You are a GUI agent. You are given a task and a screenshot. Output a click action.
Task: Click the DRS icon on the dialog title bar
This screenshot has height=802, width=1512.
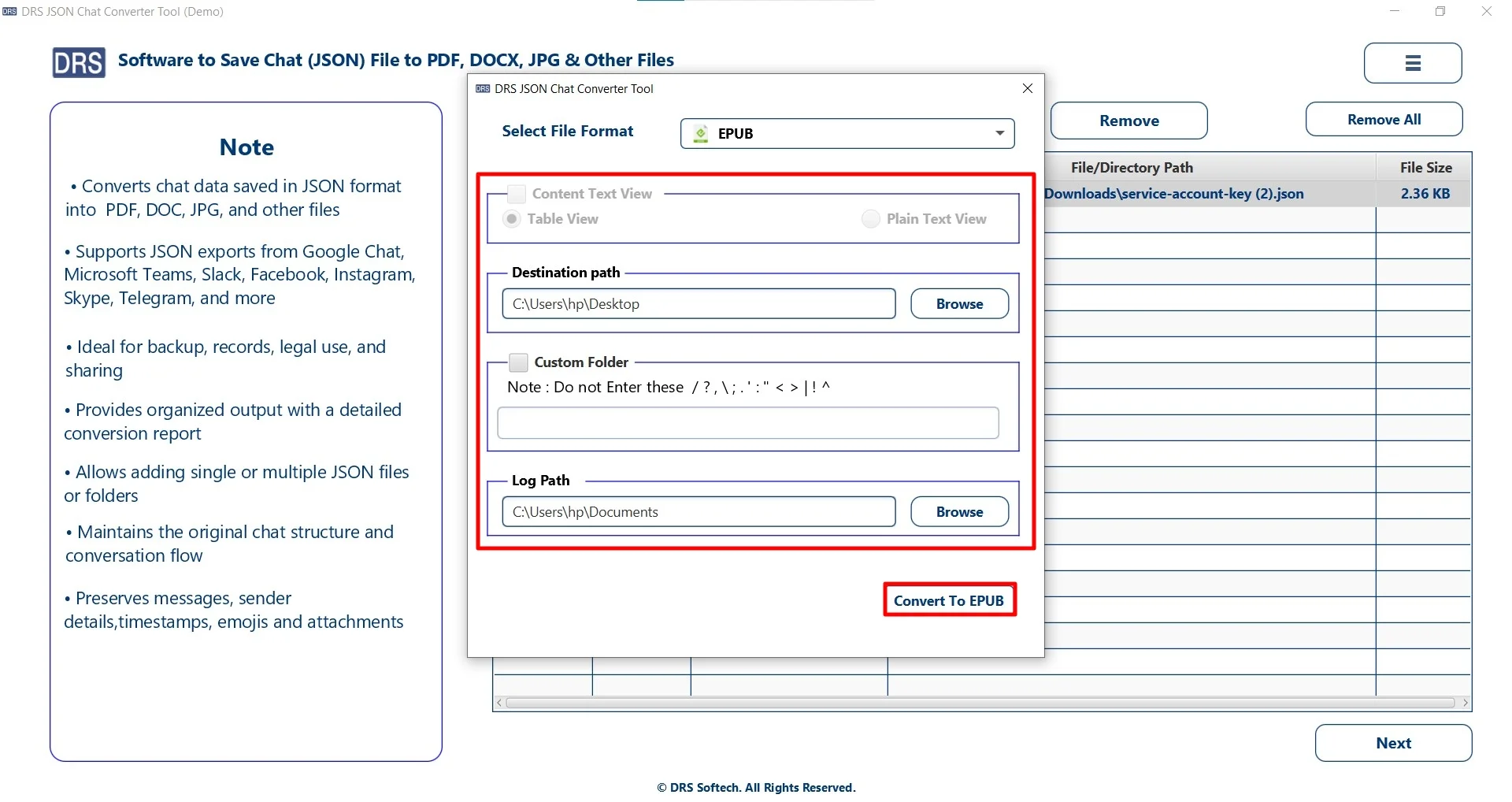[481, 88]
